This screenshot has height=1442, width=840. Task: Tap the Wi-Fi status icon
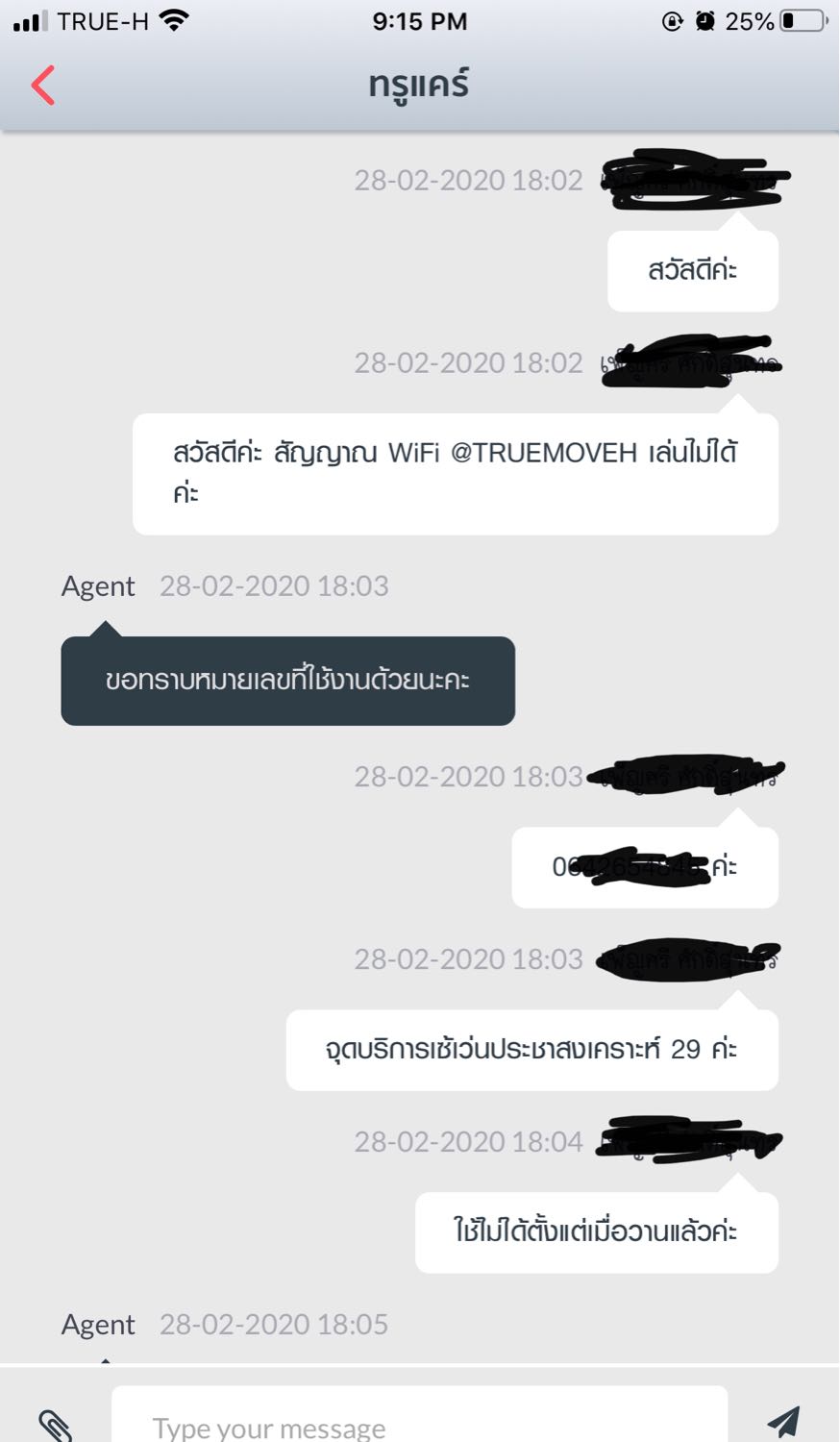tap(174, 20)
